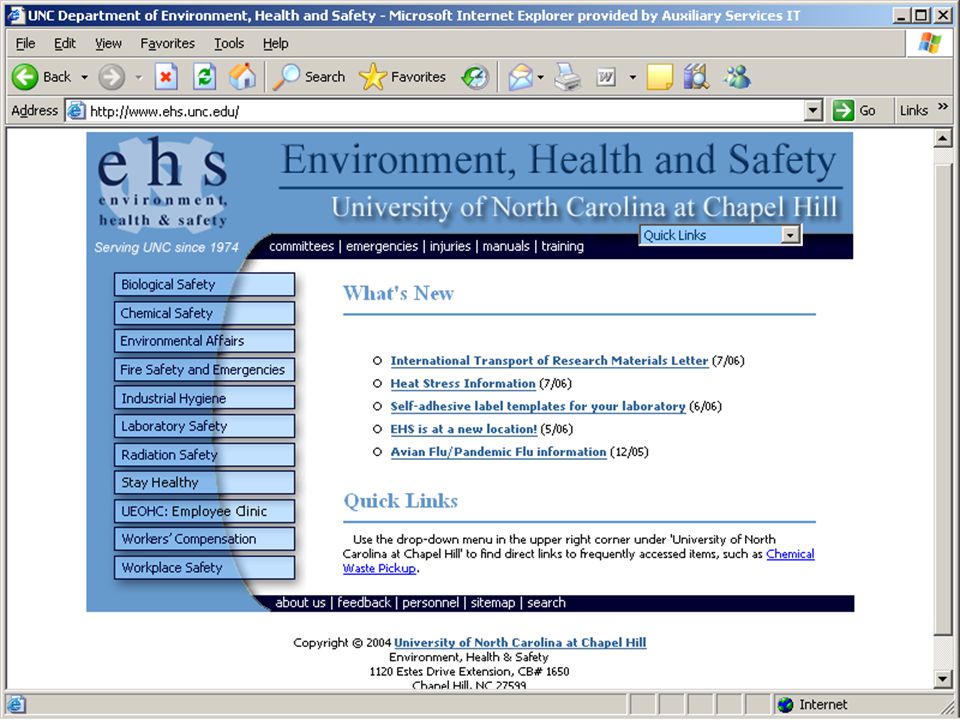This screenshot has height=720, width=960.
Task: Select Industrial Hygiene button
Action: pyautogui.click(x=204, y=398)
